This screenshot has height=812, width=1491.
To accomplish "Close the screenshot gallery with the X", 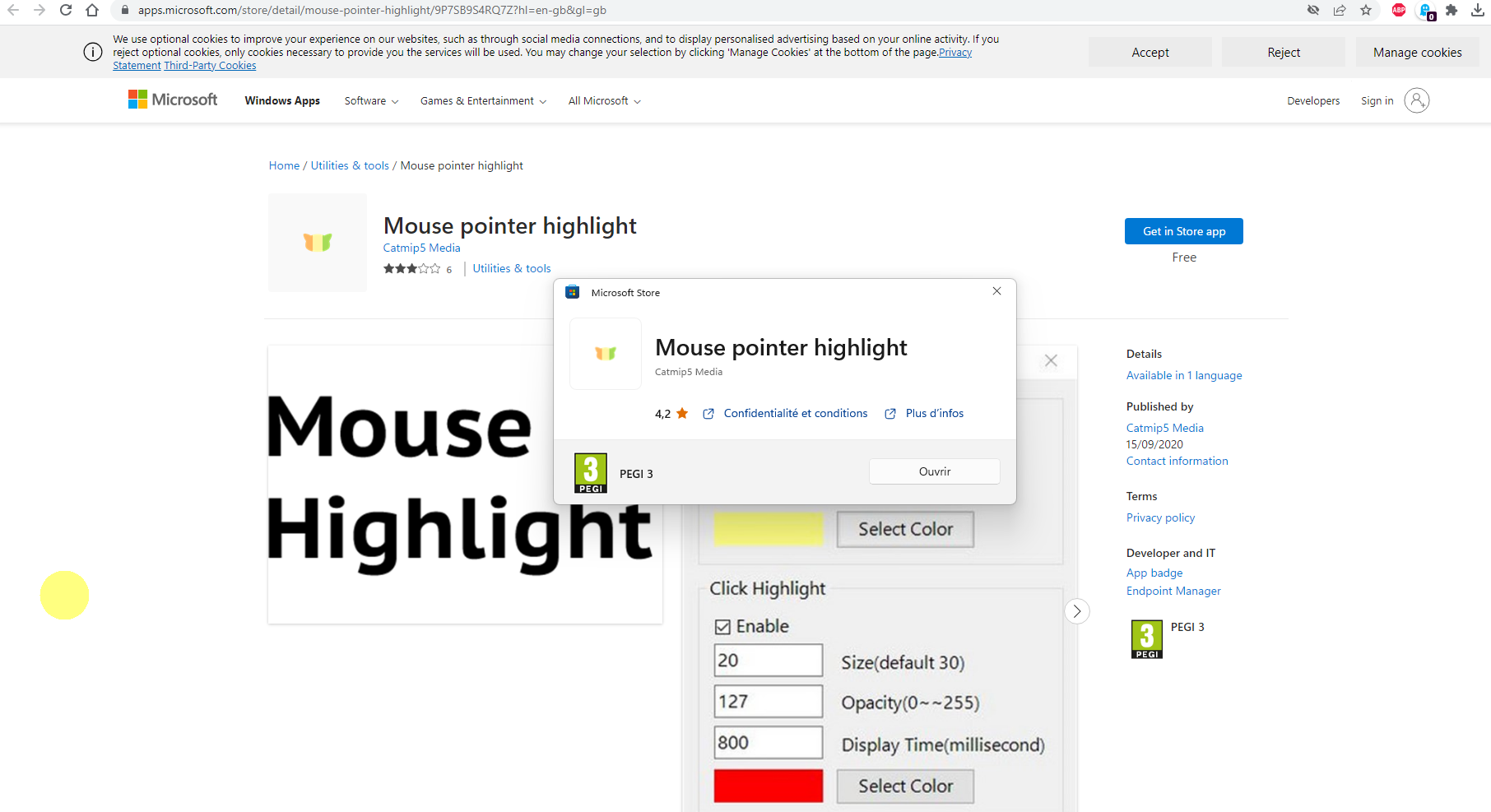I will click(x=1051, y=360).
